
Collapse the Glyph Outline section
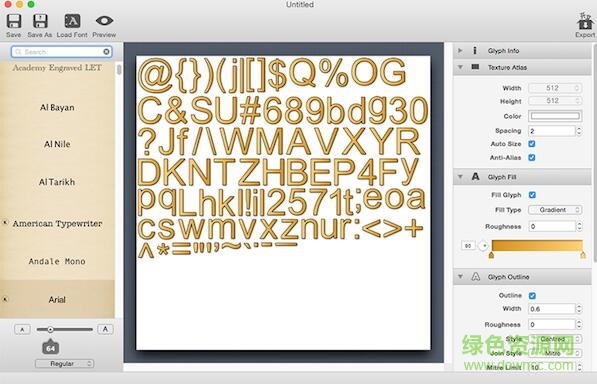(x=460, y=277)
